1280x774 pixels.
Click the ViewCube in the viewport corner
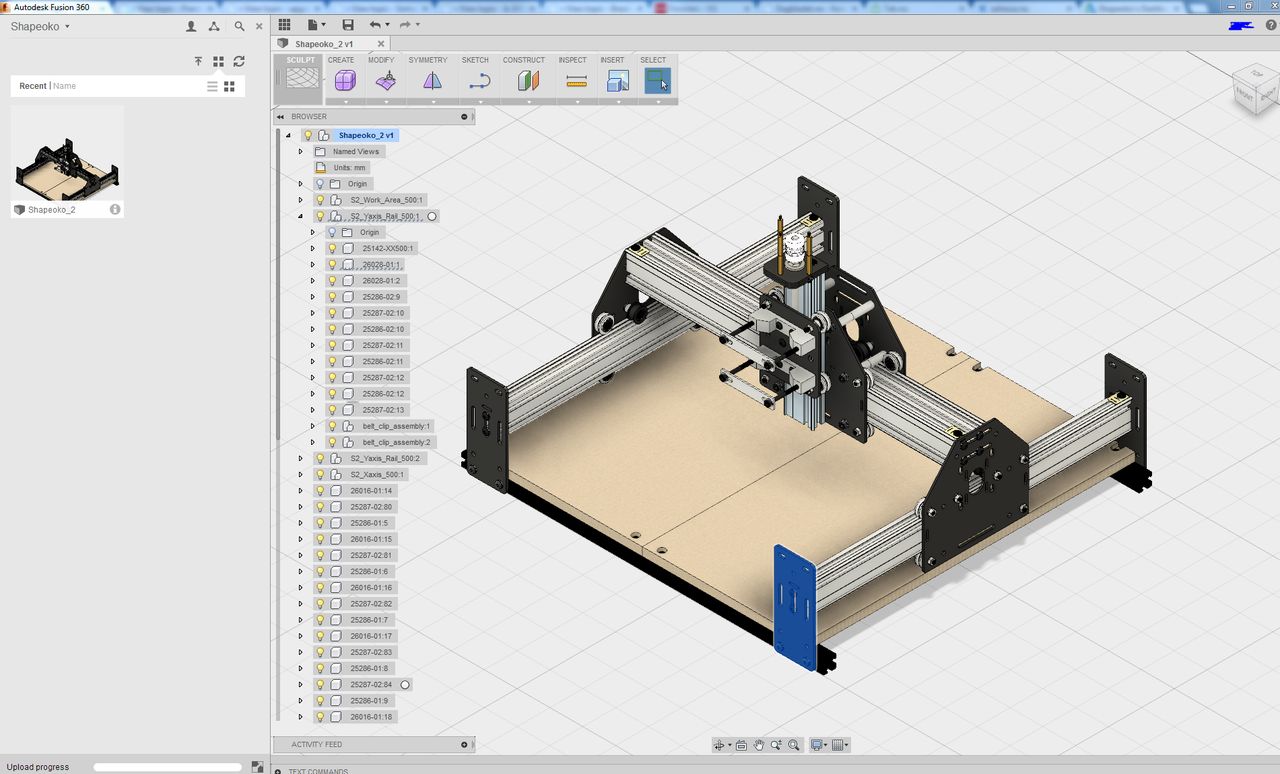pos(1254,90)
